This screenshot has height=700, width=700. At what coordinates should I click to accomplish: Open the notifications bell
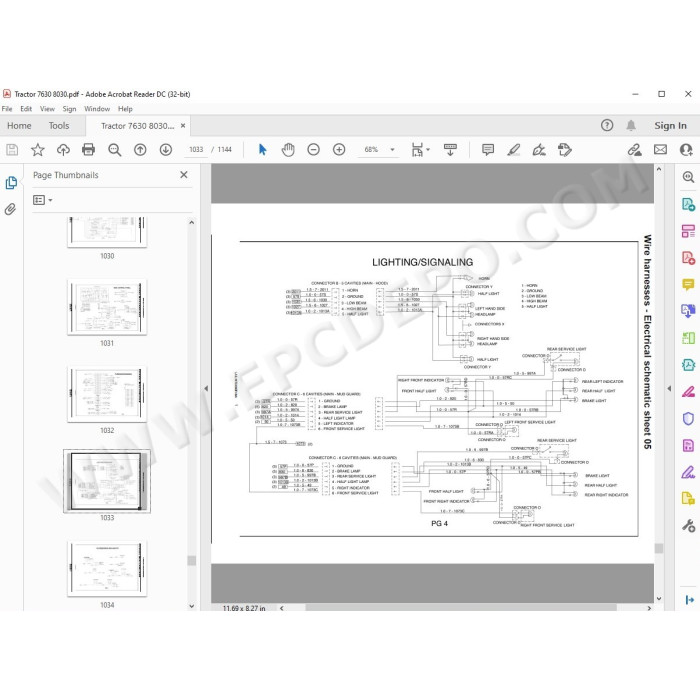coord(631,125)
